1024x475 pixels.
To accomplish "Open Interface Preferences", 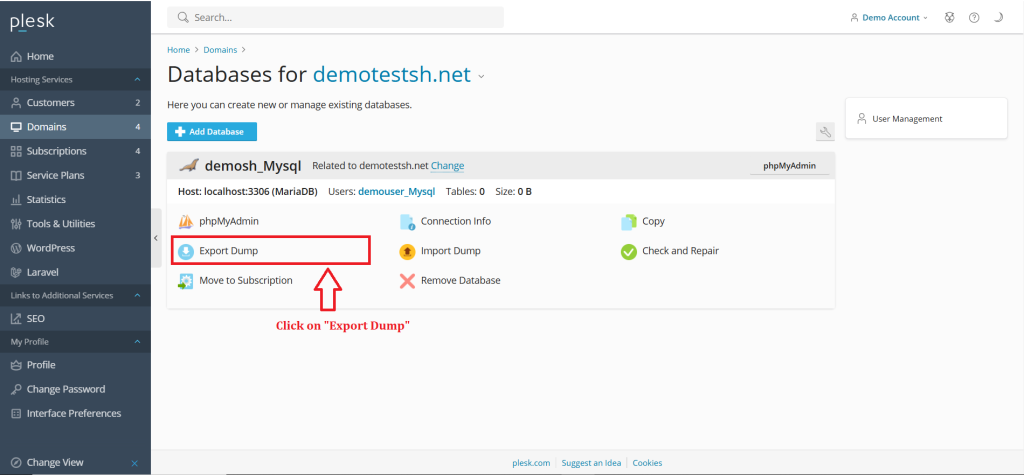I will 75,413.
